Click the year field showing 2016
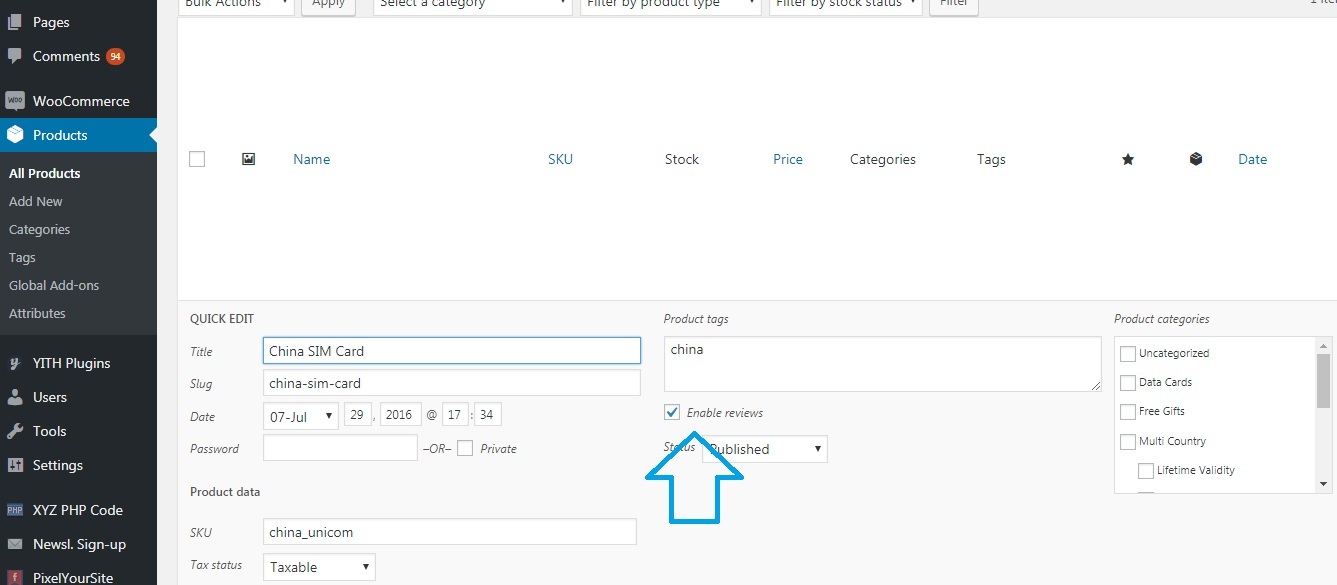Image resolution: width=1337 pixels, height=585 pixels. (399, 415)
